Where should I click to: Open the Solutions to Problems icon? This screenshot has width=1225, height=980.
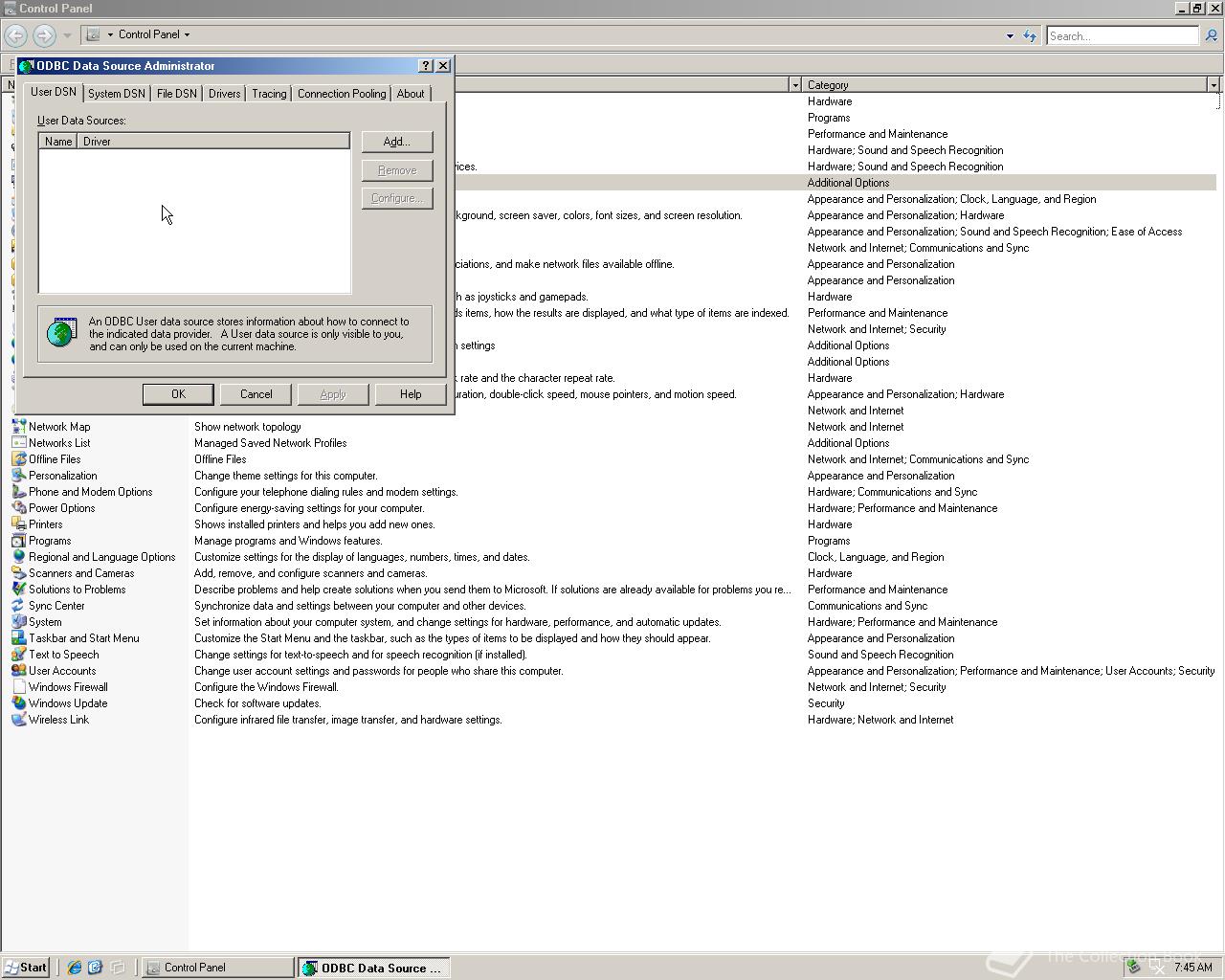pos(18,590)
